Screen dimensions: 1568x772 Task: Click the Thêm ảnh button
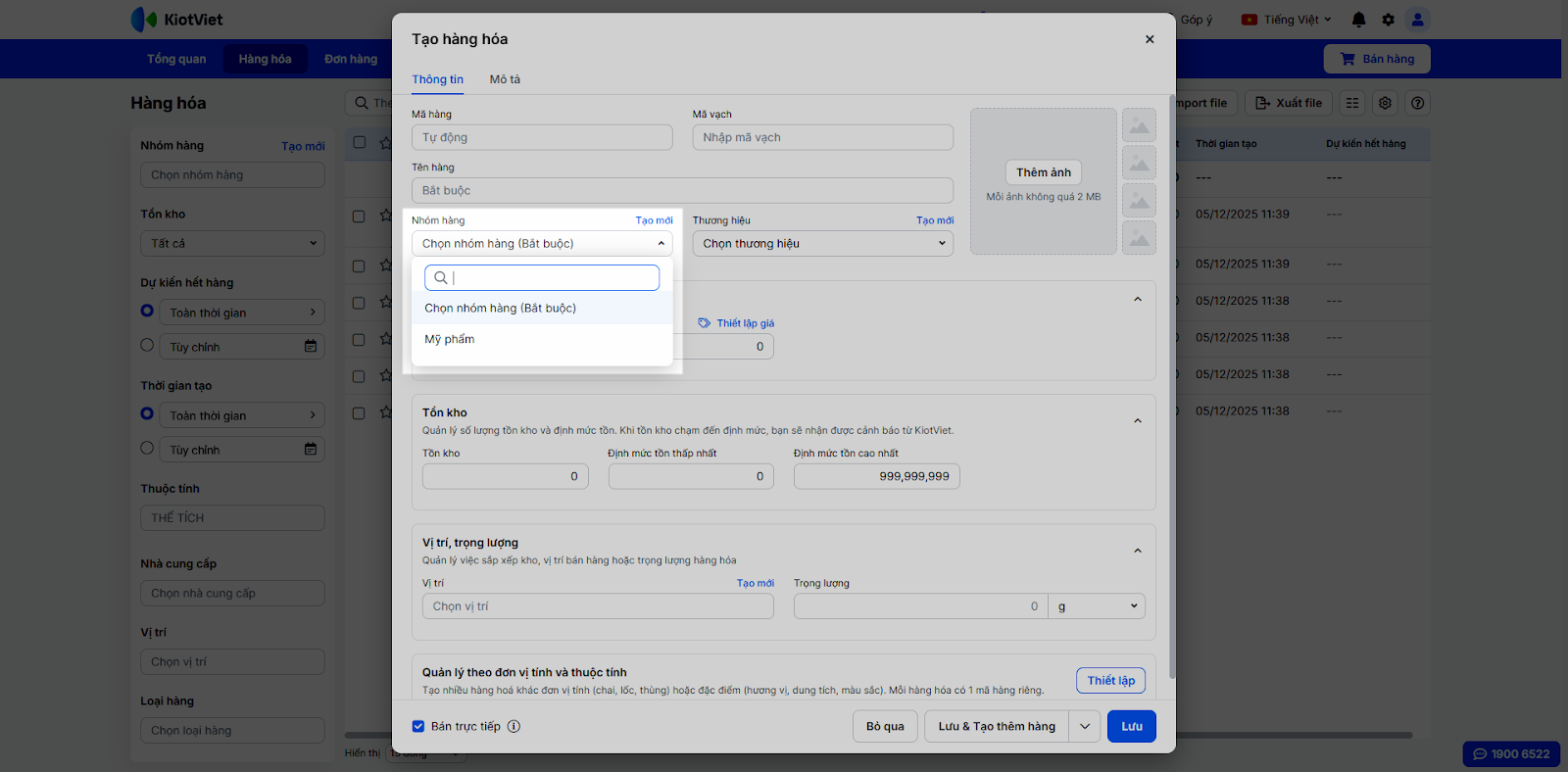pyautogui.click(x=1043, y=172)
